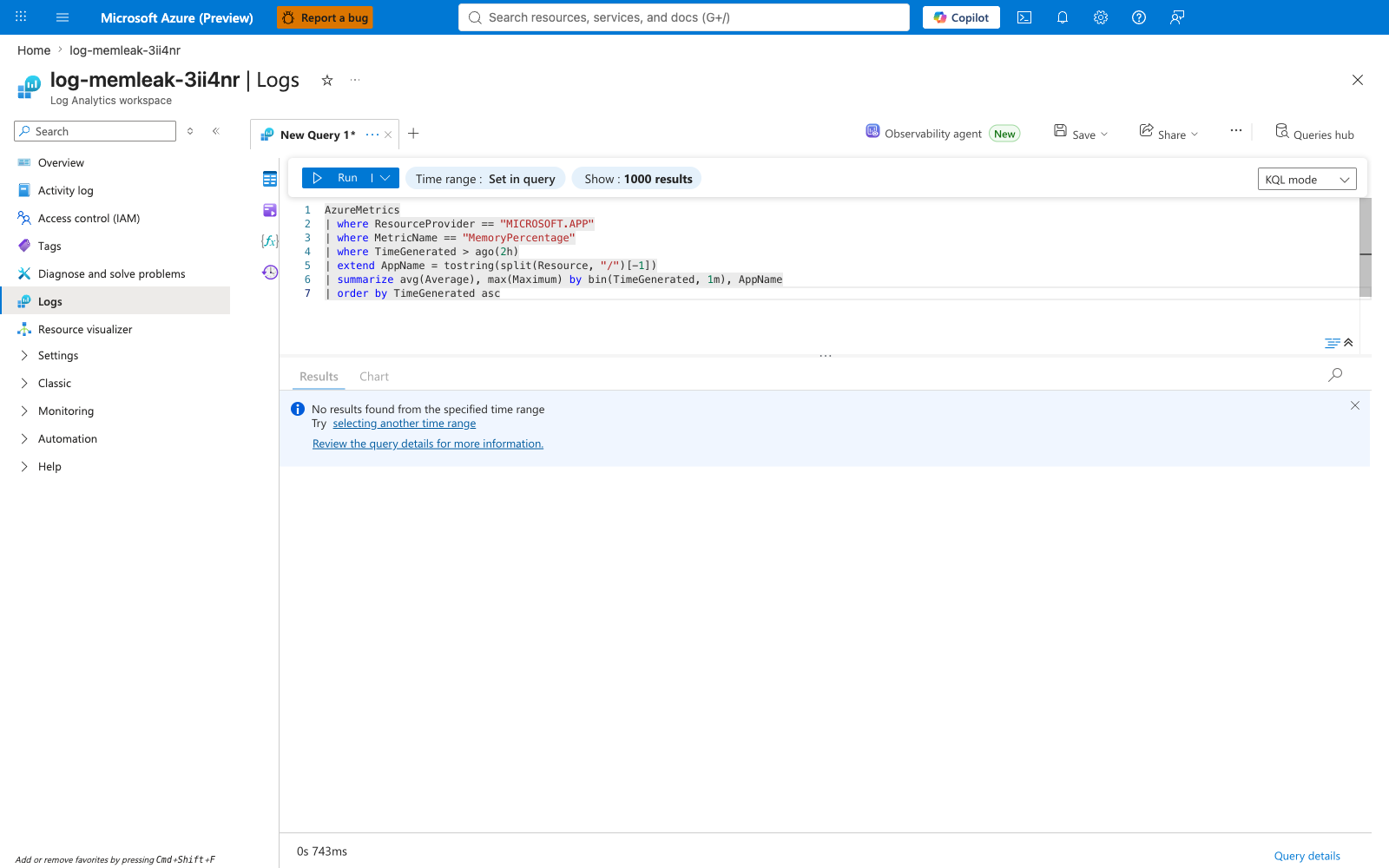Open the Save dropdown
This screenshot has height=868, width=1389.
1081,134
